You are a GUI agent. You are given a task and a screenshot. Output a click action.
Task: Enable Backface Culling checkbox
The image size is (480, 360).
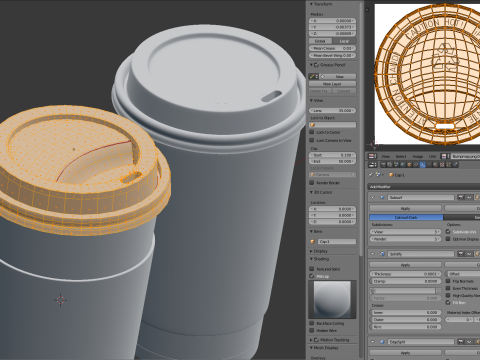click(x=312, y=323)
